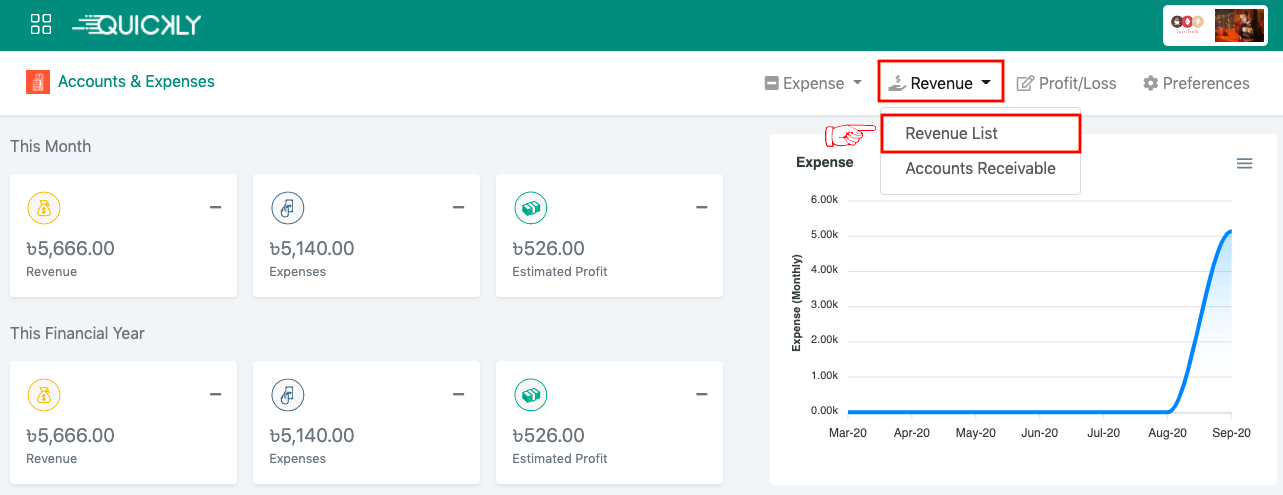This screenshot has height=495, width=1283.
Task: Collapse the This Month Revenue card
Action: (x=215, y=207)
